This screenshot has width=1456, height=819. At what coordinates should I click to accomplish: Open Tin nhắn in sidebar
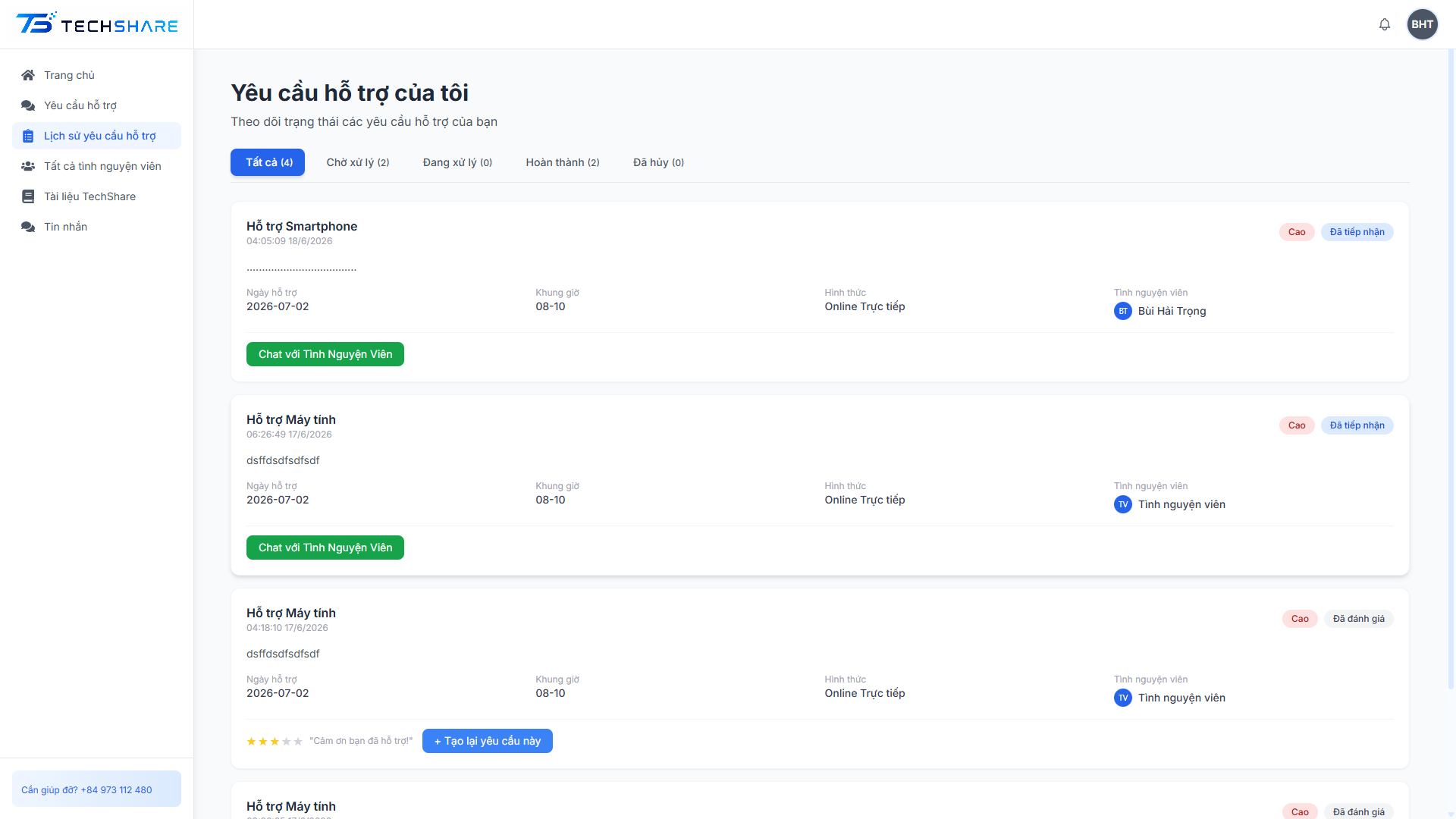point(96,227)
